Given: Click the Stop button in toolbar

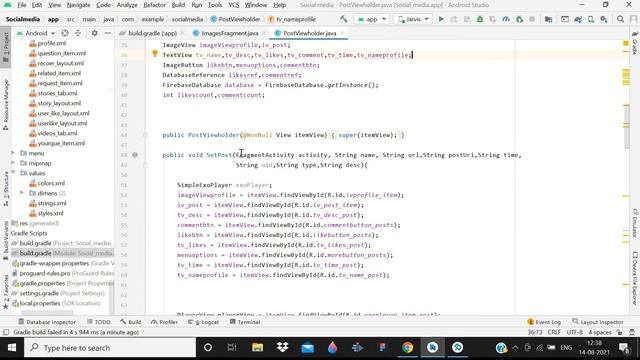Looking at the screenshot, I should (x=532, y=19).
